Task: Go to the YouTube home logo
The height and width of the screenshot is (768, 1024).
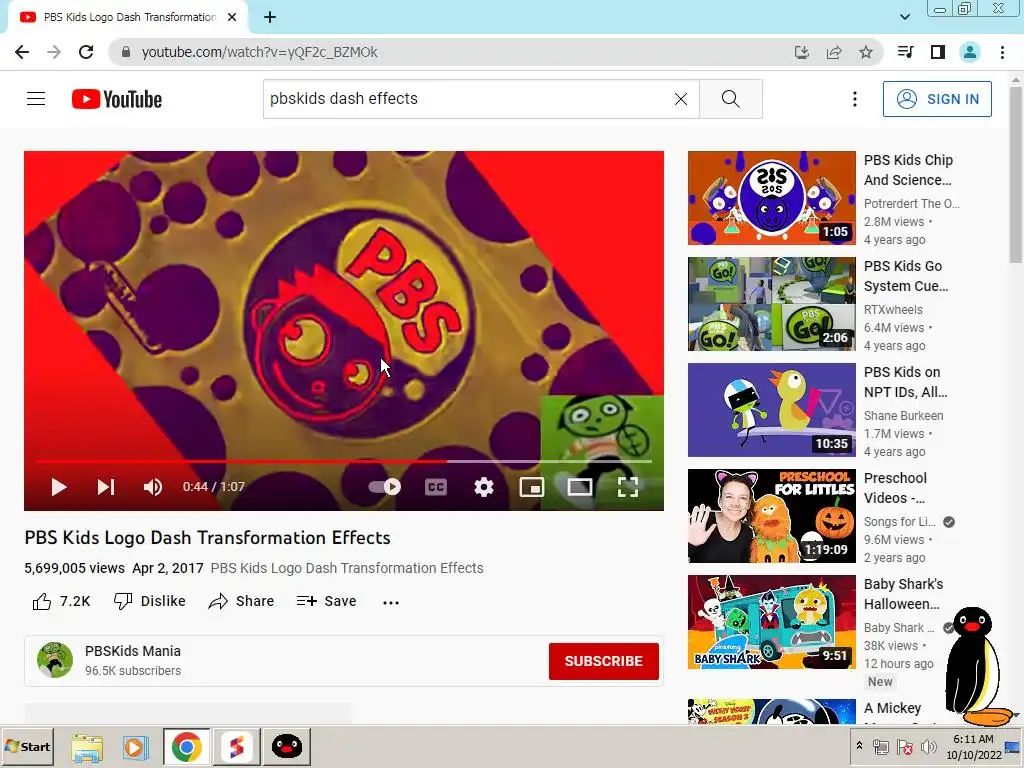Action: tap(117, 99)
